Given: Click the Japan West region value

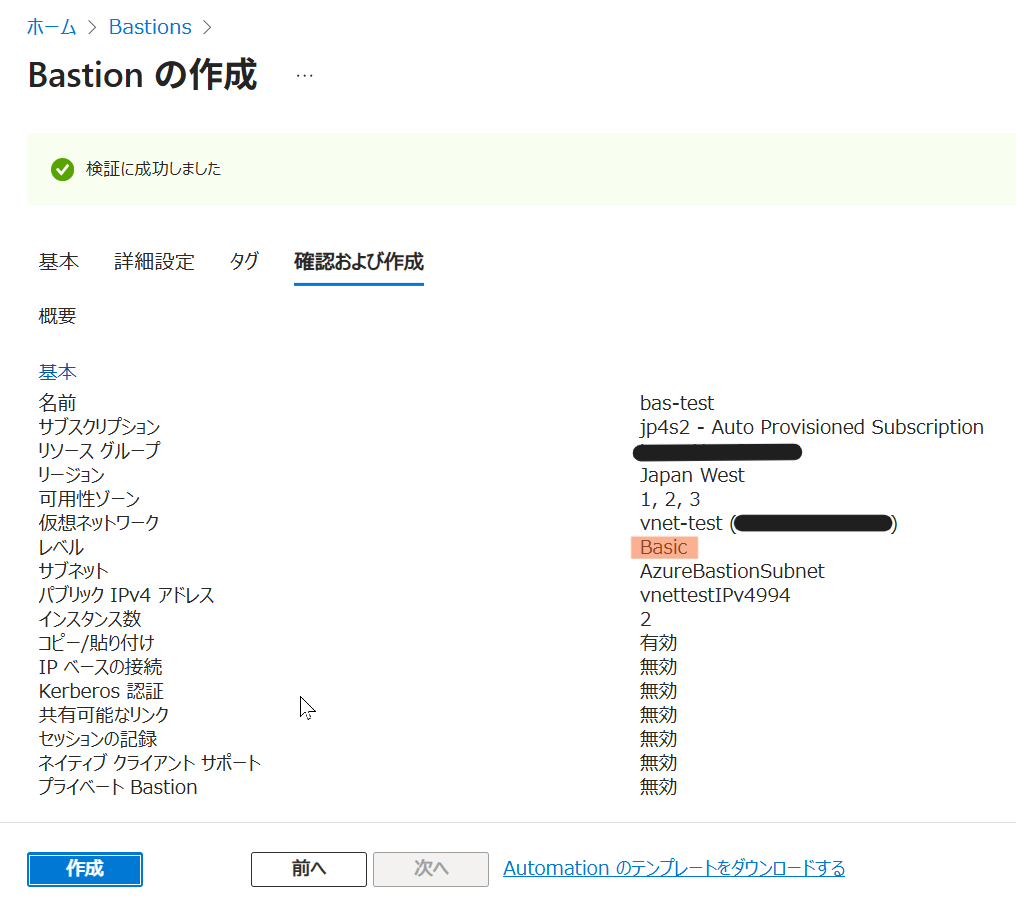Looking at the screenshot, I should 692,475.
